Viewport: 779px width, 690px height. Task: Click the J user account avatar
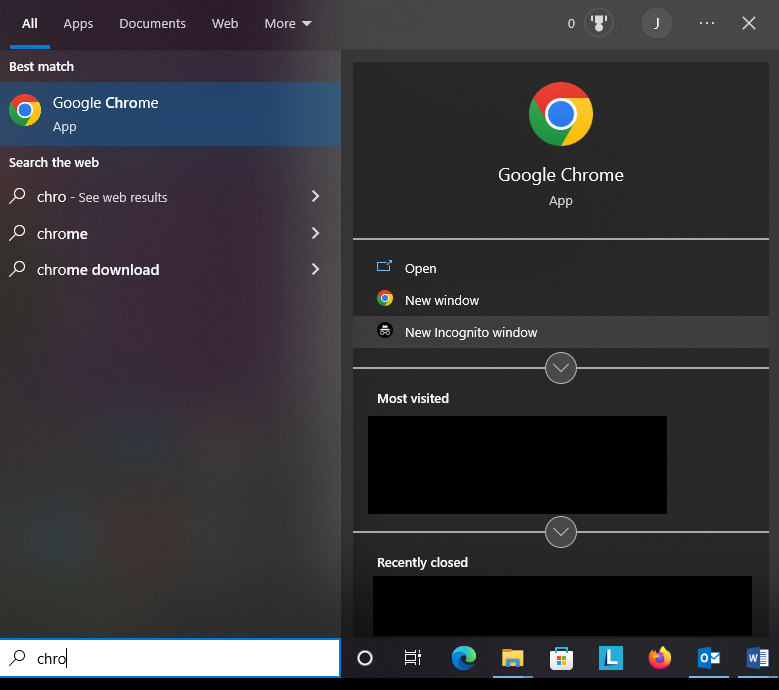click(x=657, y=23)
